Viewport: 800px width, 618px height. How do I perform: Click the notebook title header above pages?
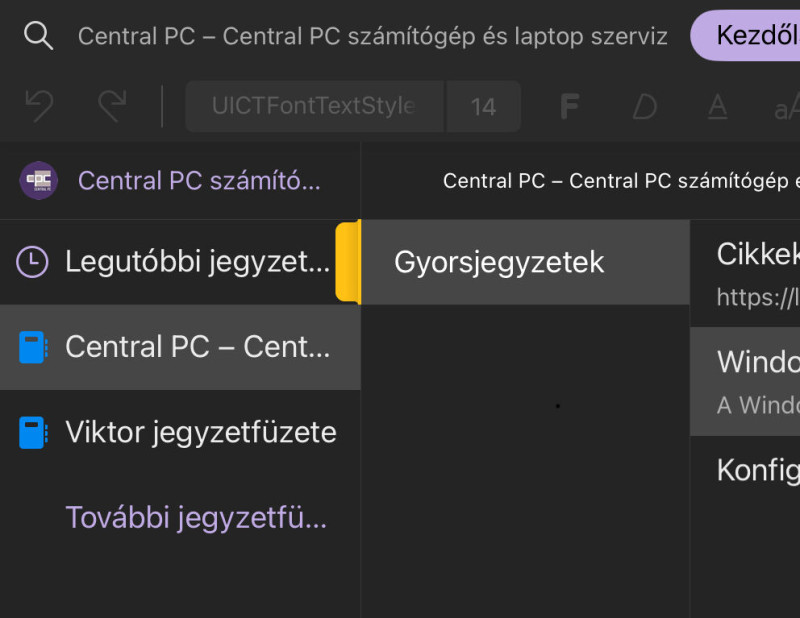(x=621, y=181)
